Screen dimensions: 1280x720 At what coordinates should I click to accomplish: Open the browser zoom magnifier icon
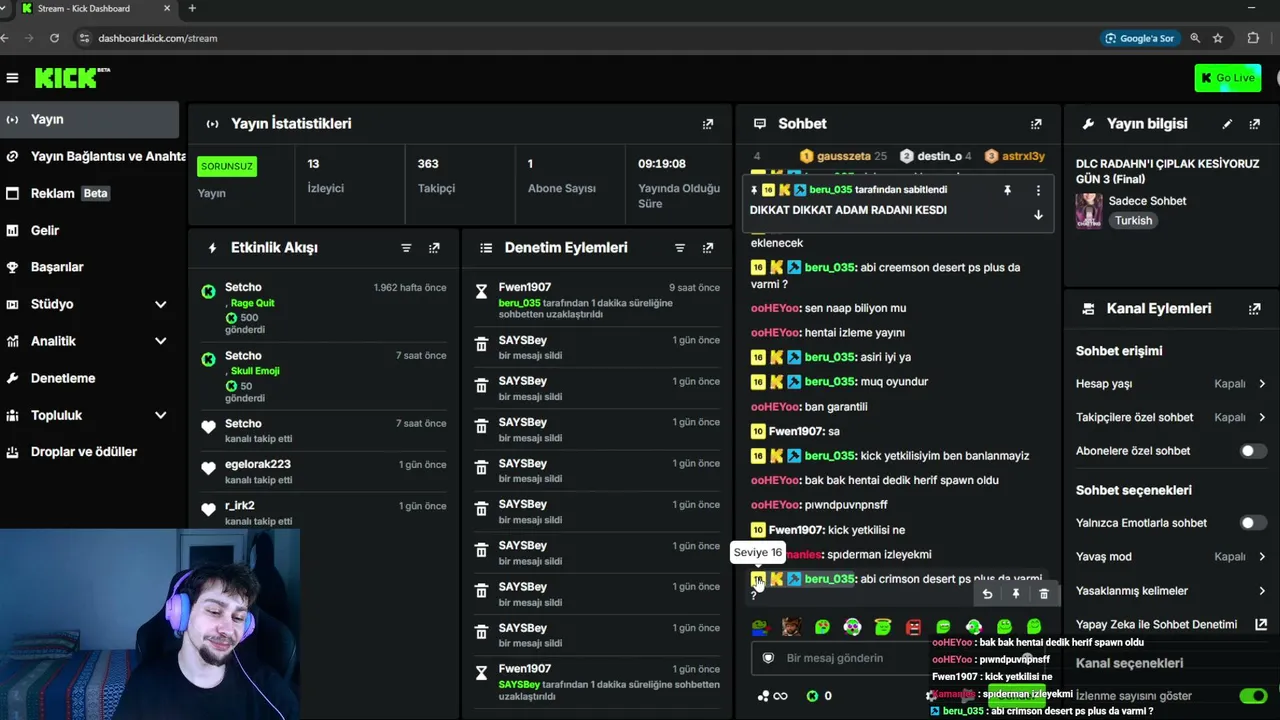[1195, 38]
